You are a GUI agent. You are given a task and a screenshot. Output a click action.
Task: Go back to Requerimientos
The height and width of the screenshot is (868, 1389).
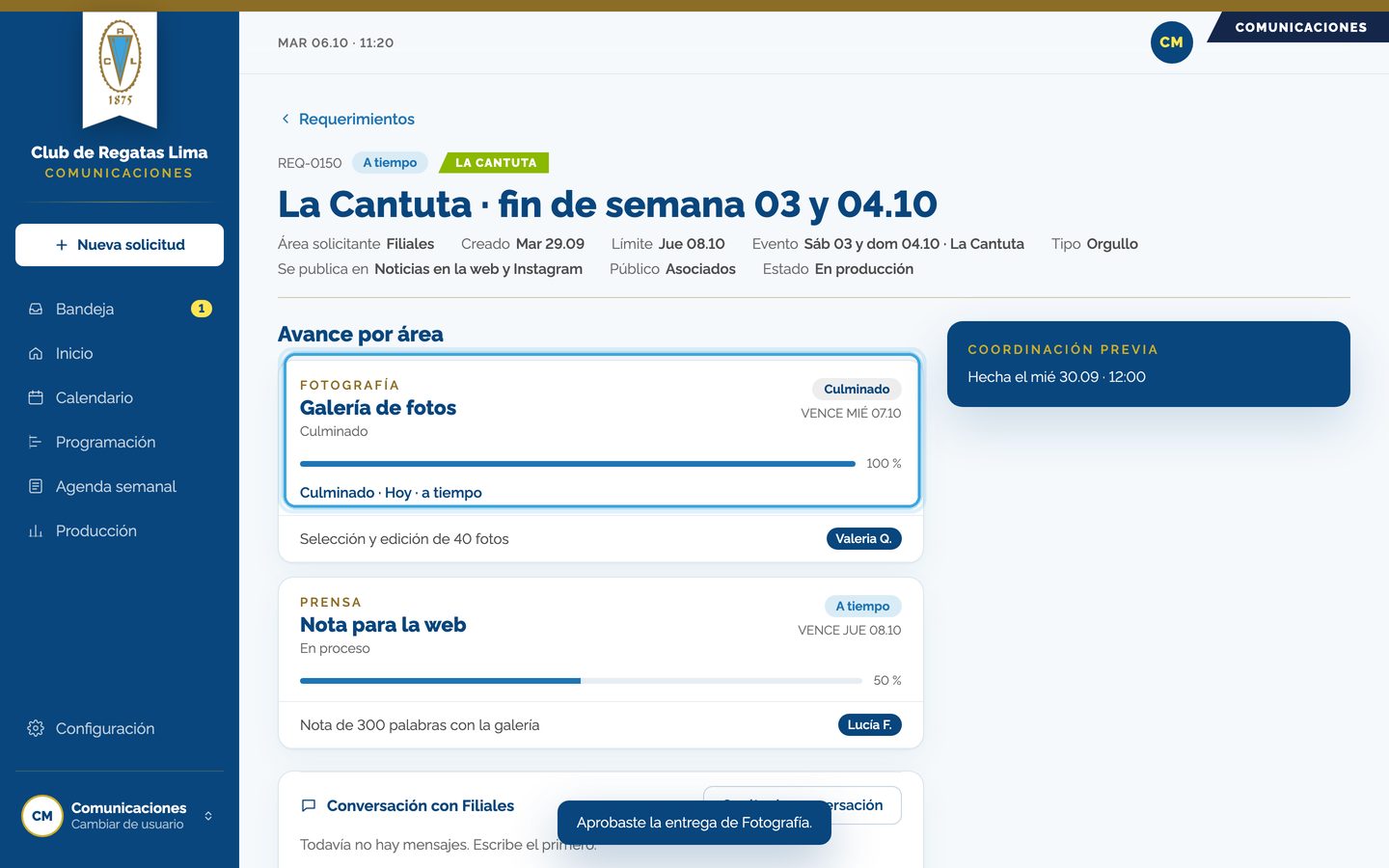(347, 119)
